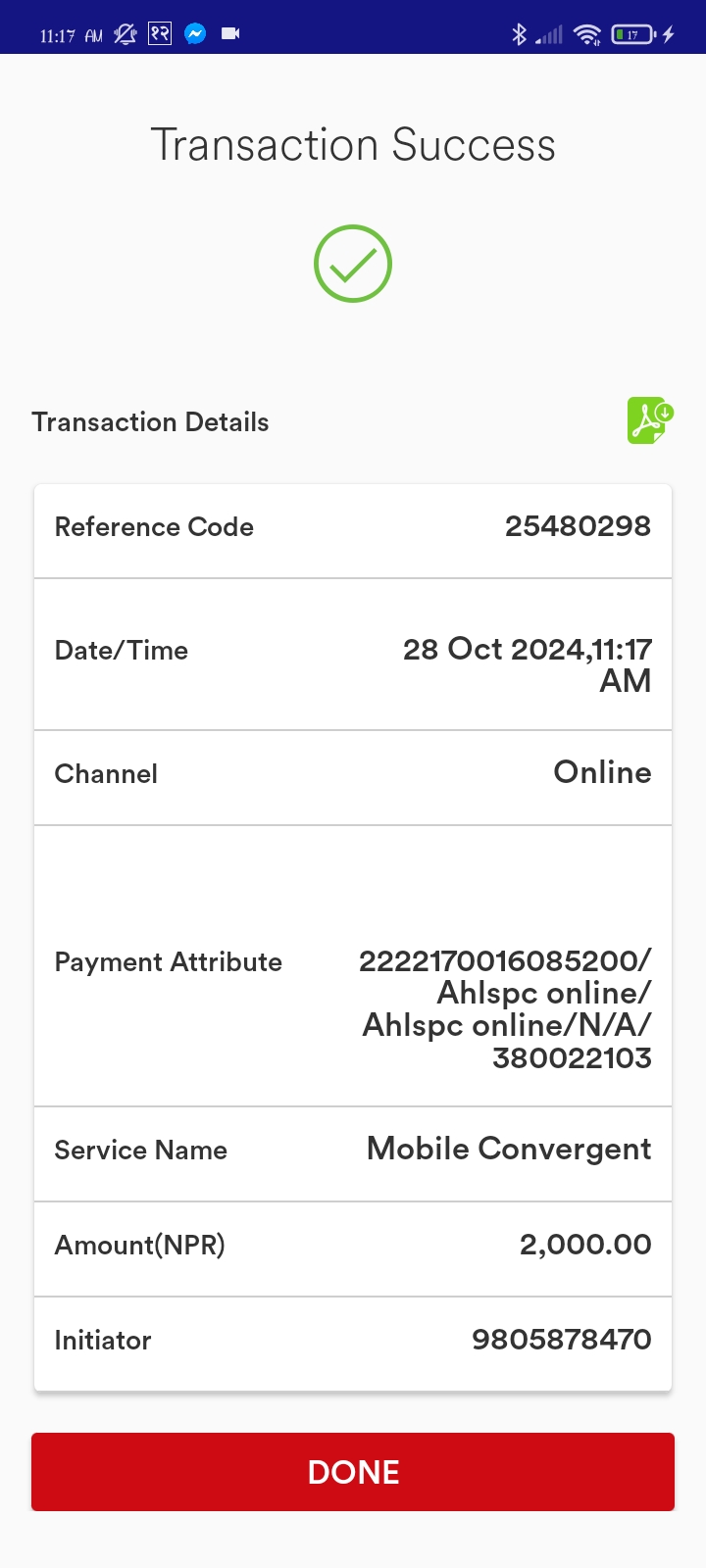Tap the Amount(NPR) 2,000.00 value
This screenshot has width=706, height=1568.
[585, 1245]
